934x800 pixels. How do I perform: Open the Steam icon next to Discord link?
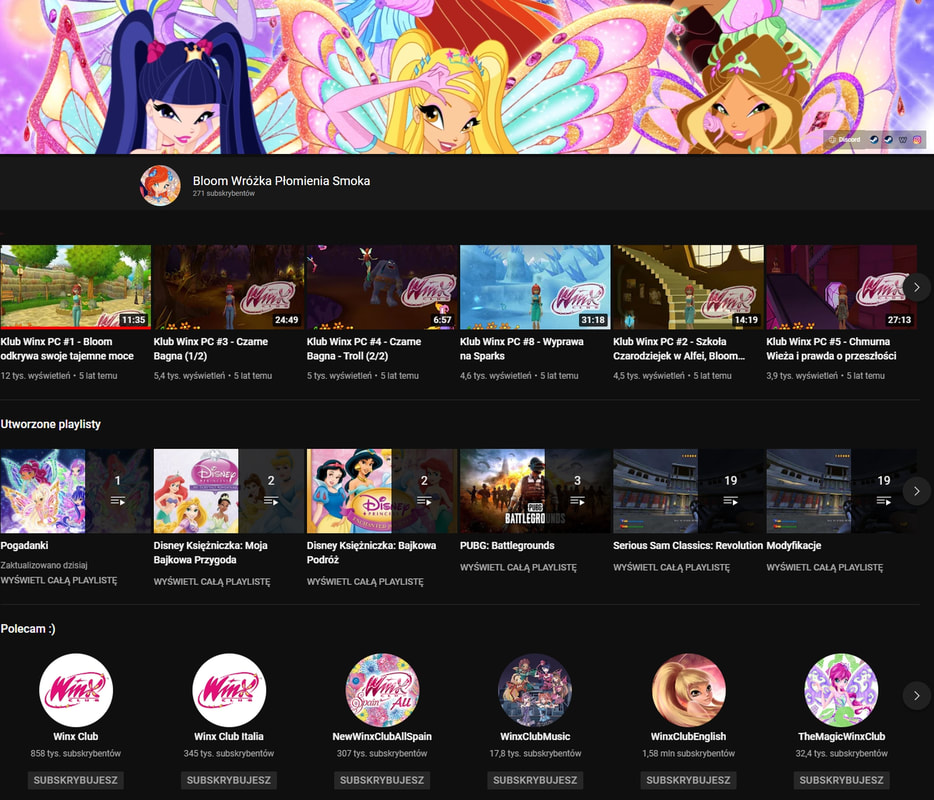tap(874, 139)
